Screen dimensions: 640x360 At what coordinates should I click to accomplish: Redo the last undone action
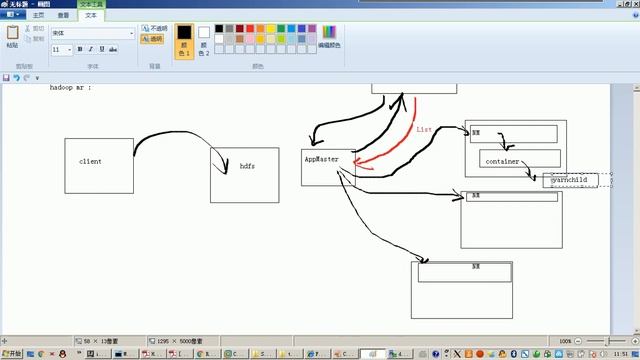pos(27,78)
